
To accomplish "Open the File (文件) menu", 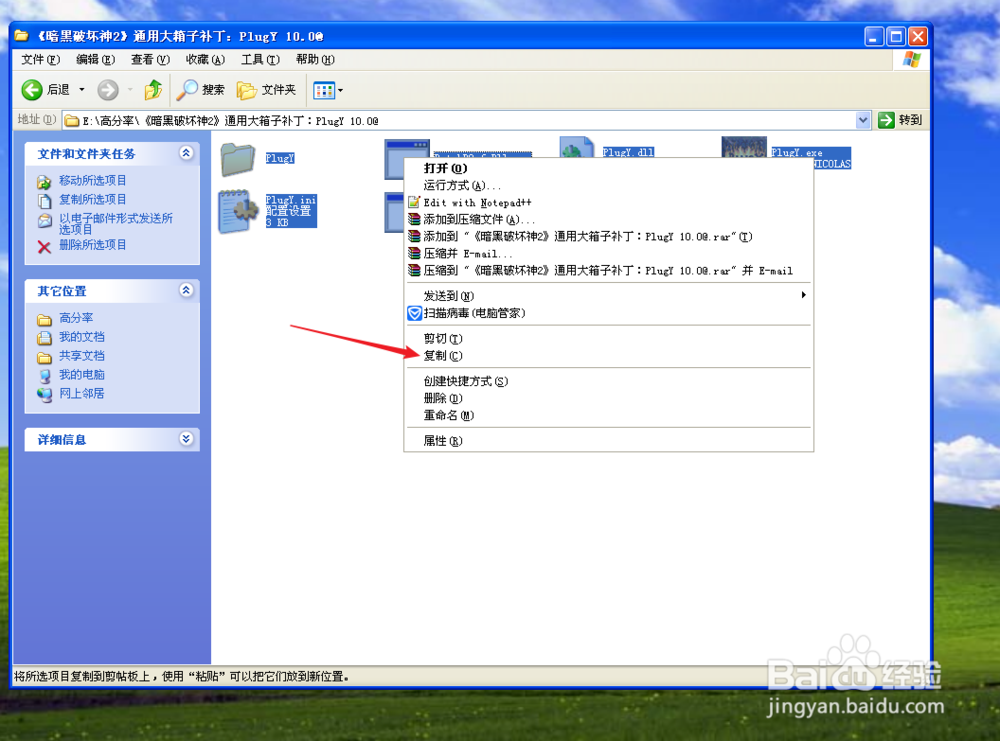I will coord(40,59).
